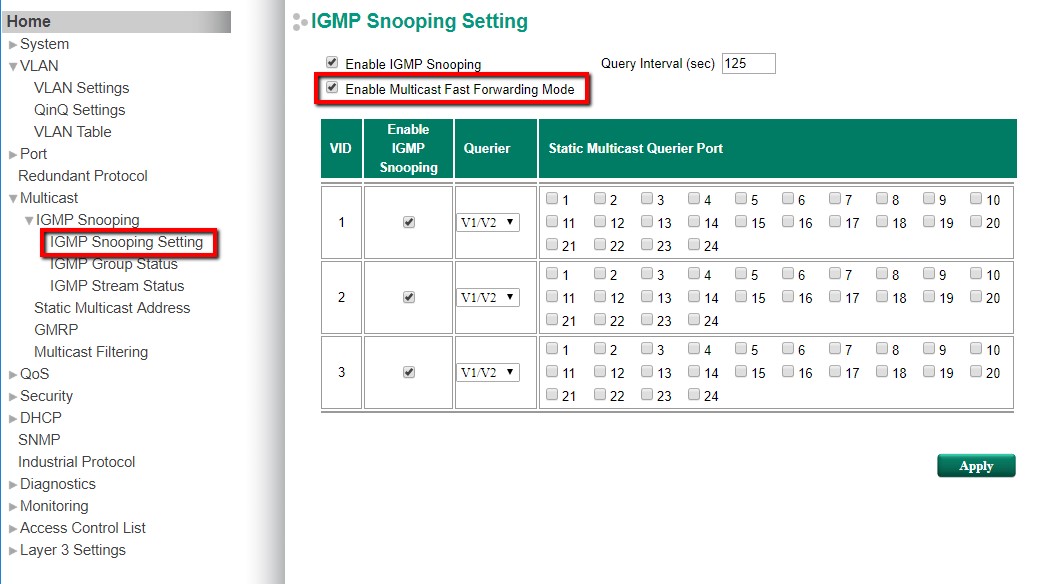1040x584 pixels.
Task: Expand the System tree arrow
Action: pyautogui.click(x=13, y=44)
